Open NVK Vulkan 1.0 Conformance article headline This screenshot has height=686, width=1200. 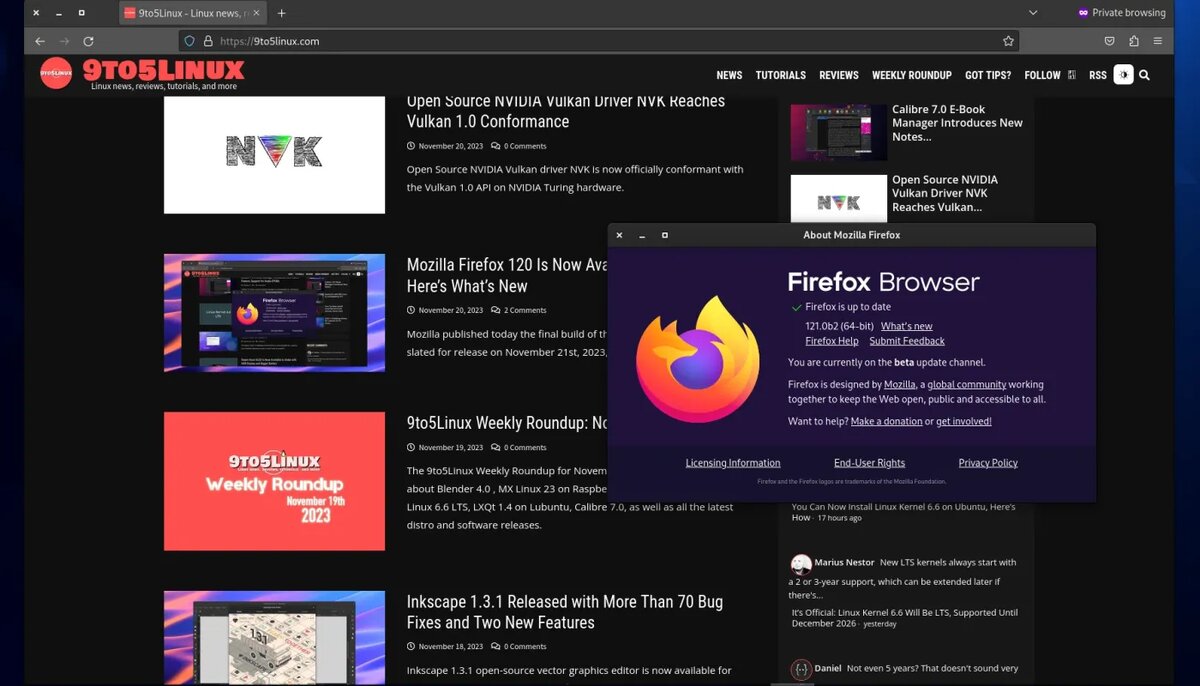tap(566, 111)
